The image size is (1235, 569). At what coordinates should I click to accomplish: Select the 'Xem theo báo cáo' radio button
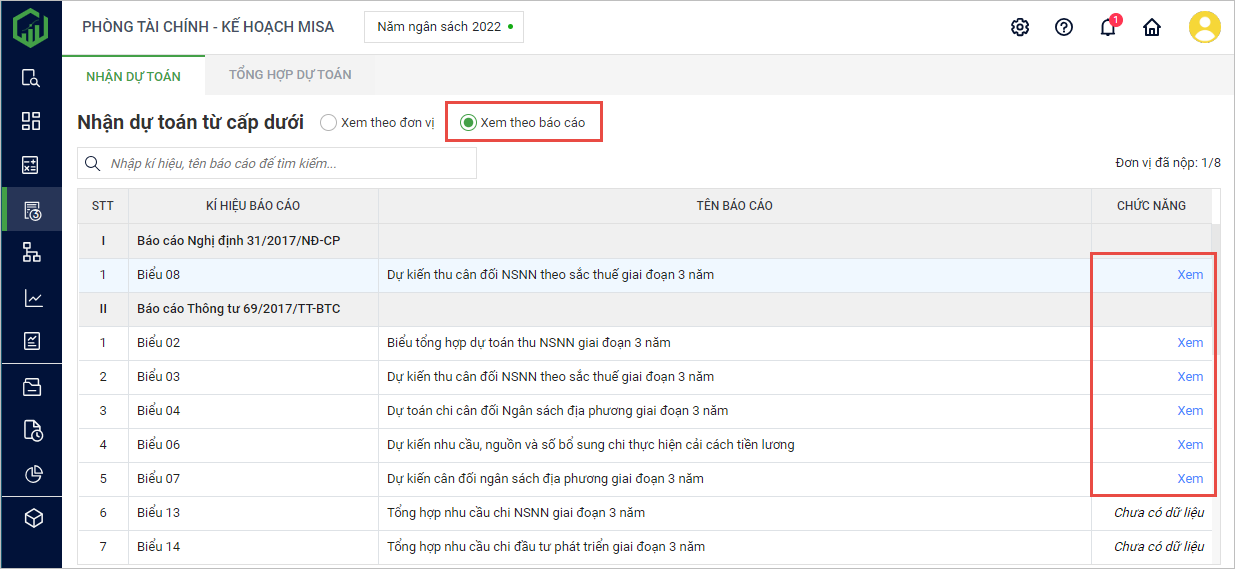point(468,123)
